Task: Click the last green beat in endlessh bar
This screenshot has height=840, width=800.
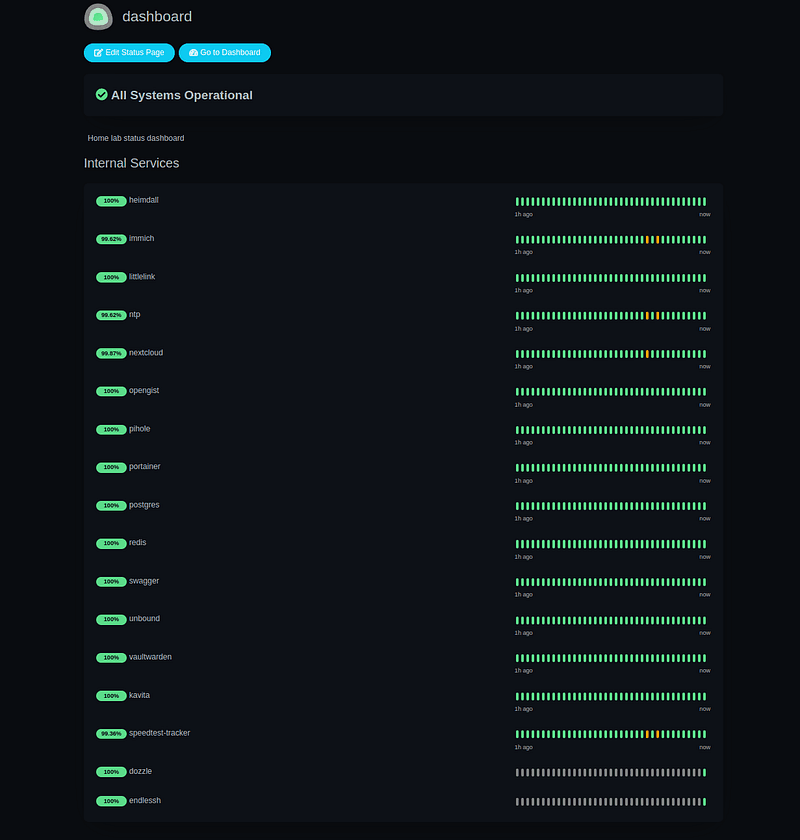Action: [704, 802]
